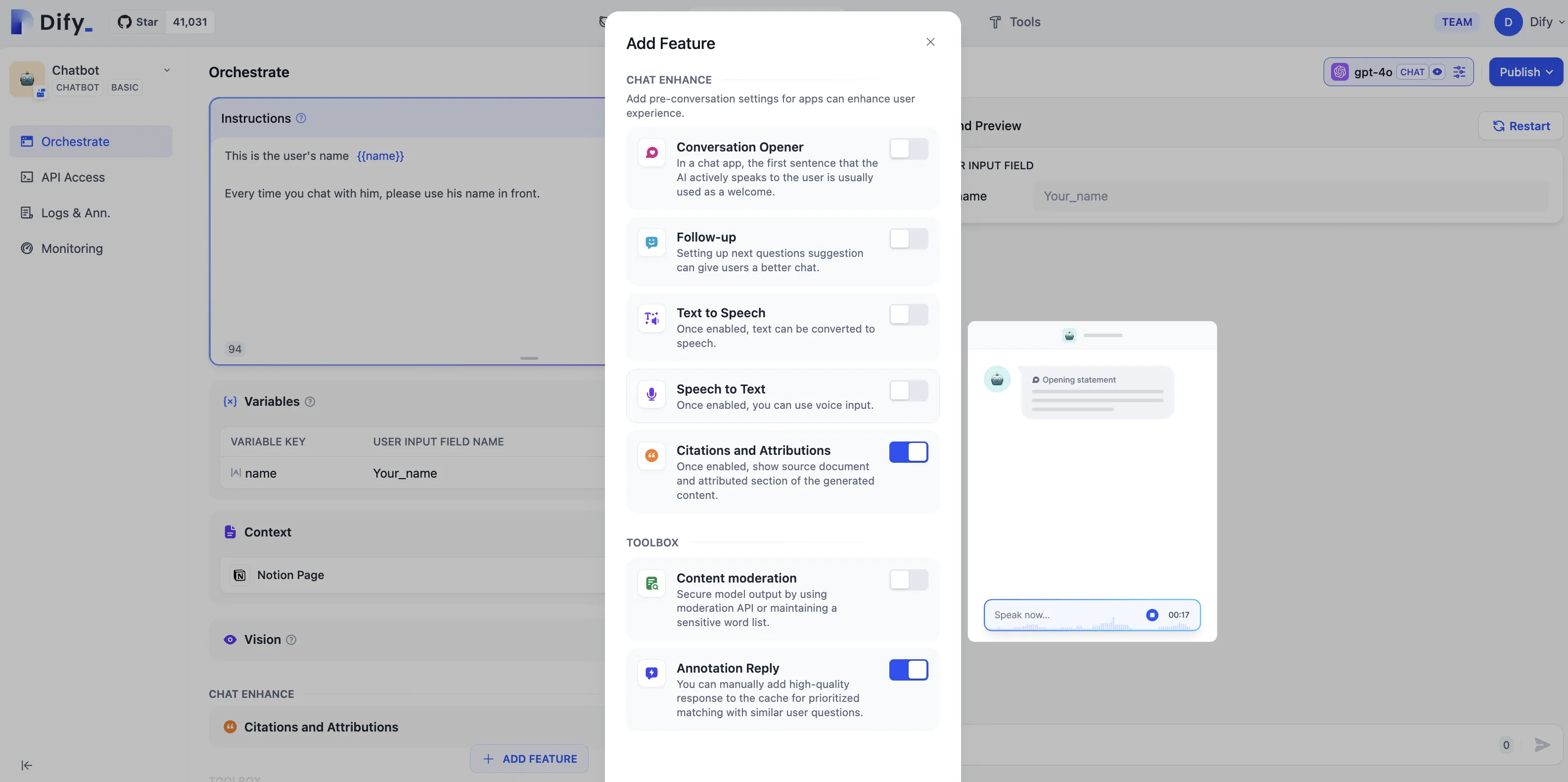Click the model parameters sliders icon
Viewport: 1568px width, 782px height.
tap(1459, 72)
